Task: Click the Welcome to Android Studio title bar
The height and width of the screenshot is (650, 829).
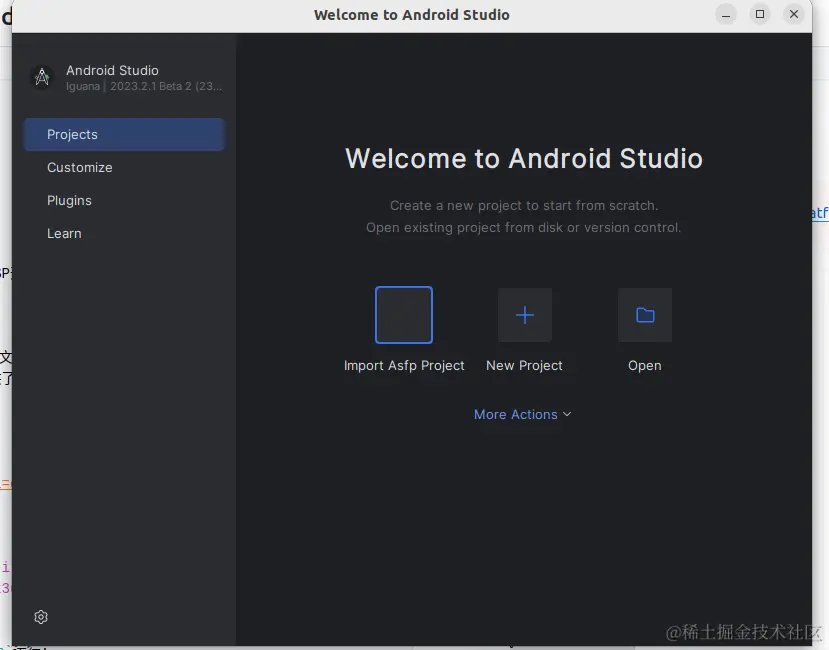Action: 412,14
